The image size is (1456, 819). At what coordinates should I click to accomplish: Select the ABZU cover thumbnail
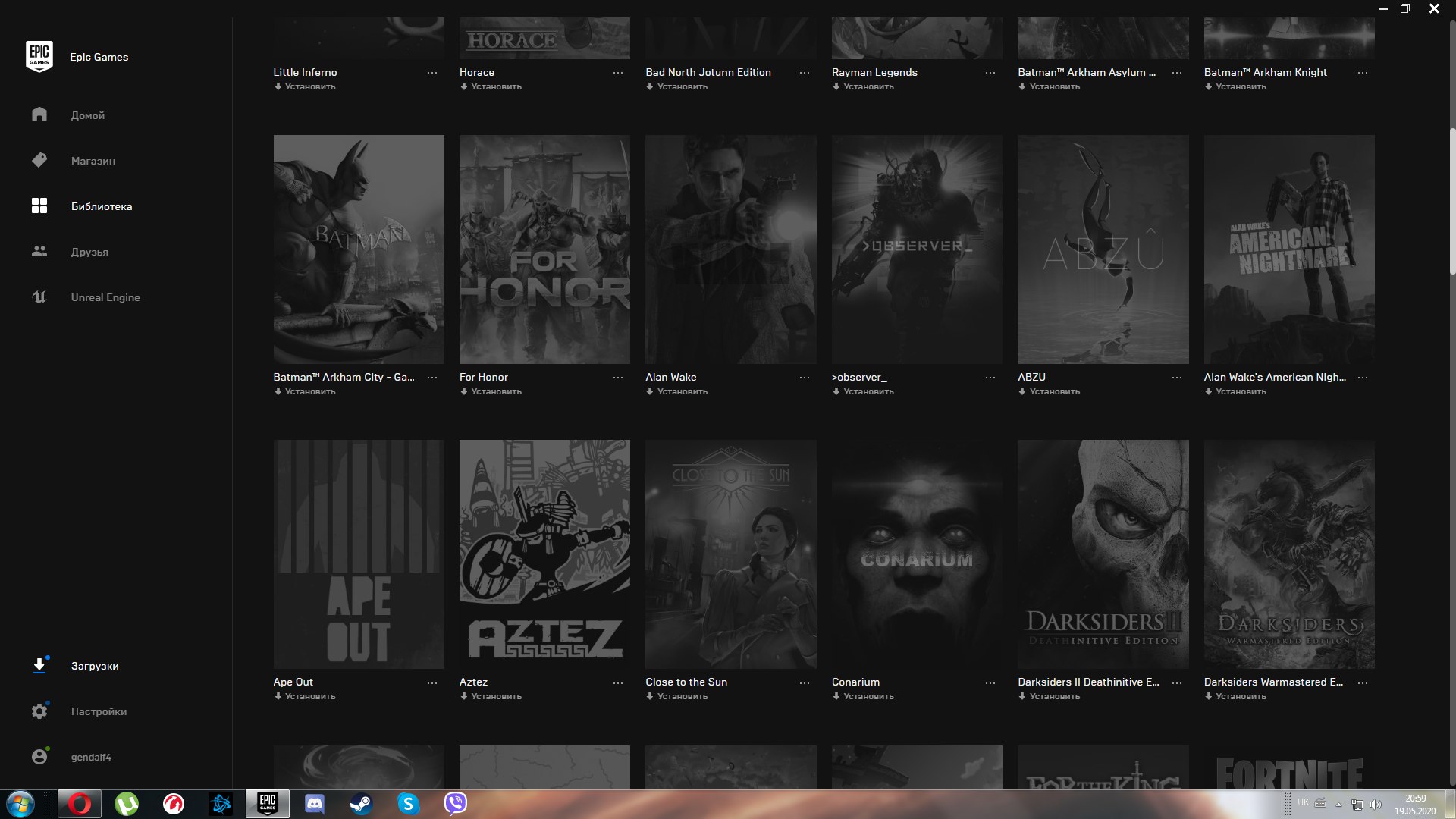[1103, 249]
